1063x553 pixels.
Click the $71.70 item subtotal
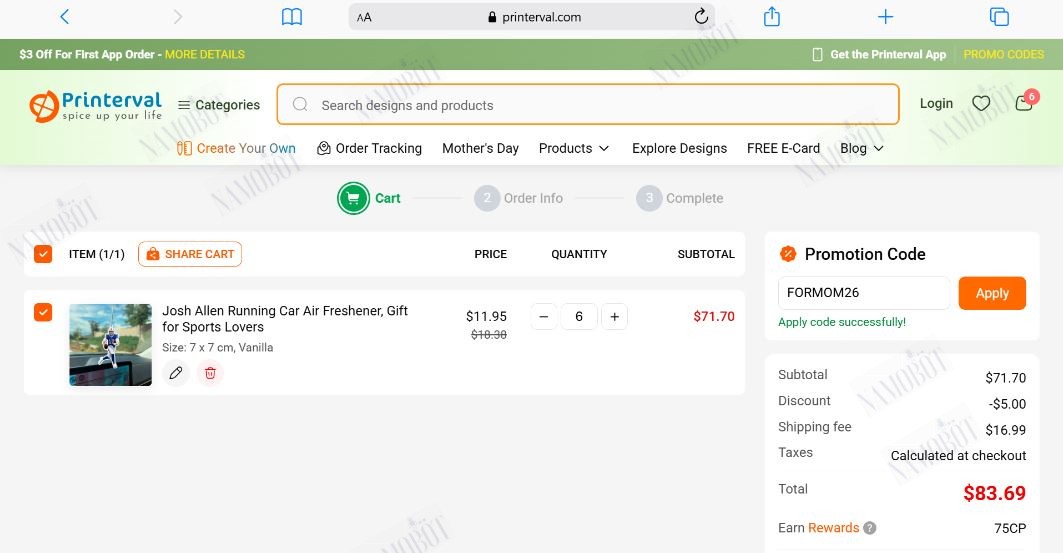(714, 316)
